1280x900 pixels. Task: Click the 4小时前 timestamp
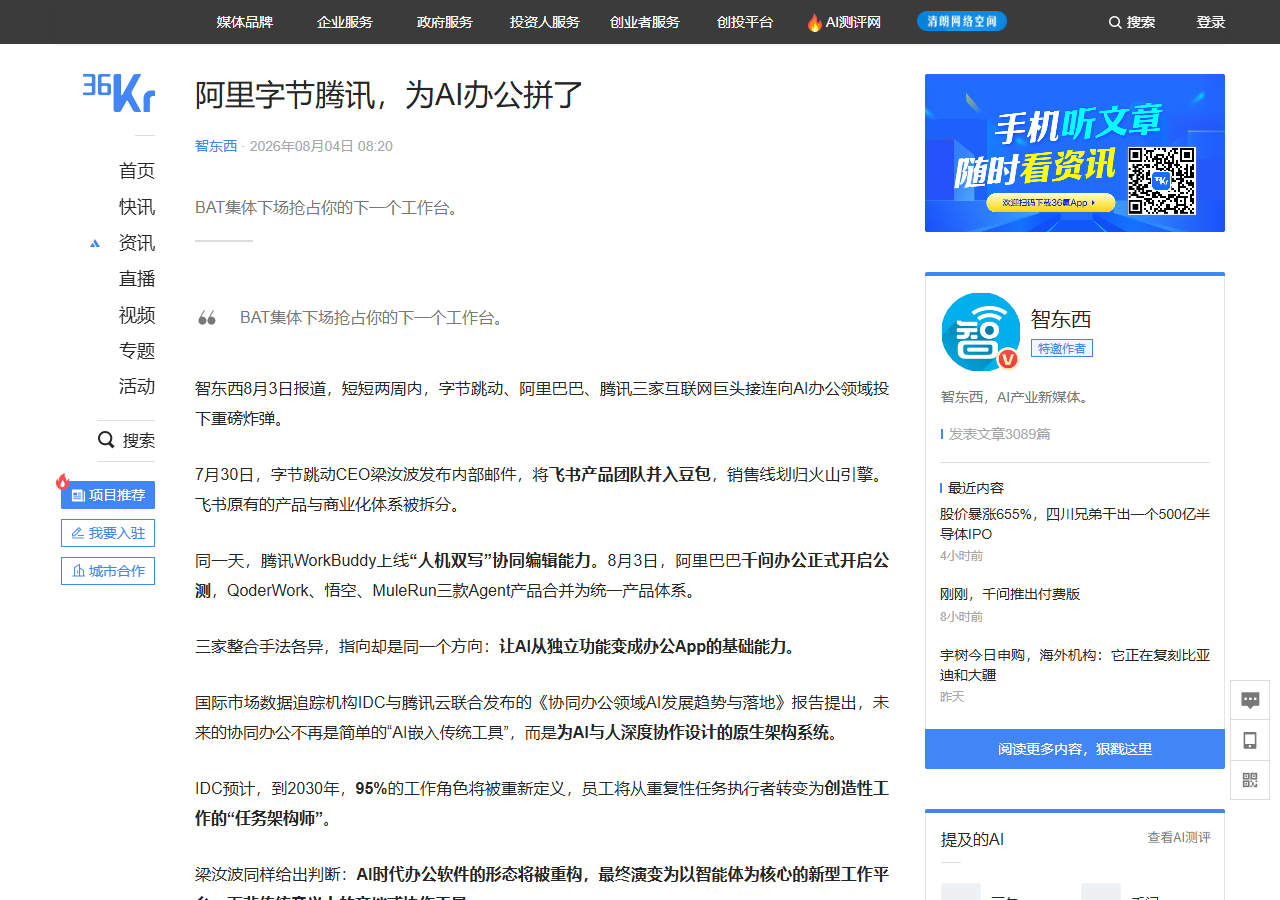tap(961, 556)
